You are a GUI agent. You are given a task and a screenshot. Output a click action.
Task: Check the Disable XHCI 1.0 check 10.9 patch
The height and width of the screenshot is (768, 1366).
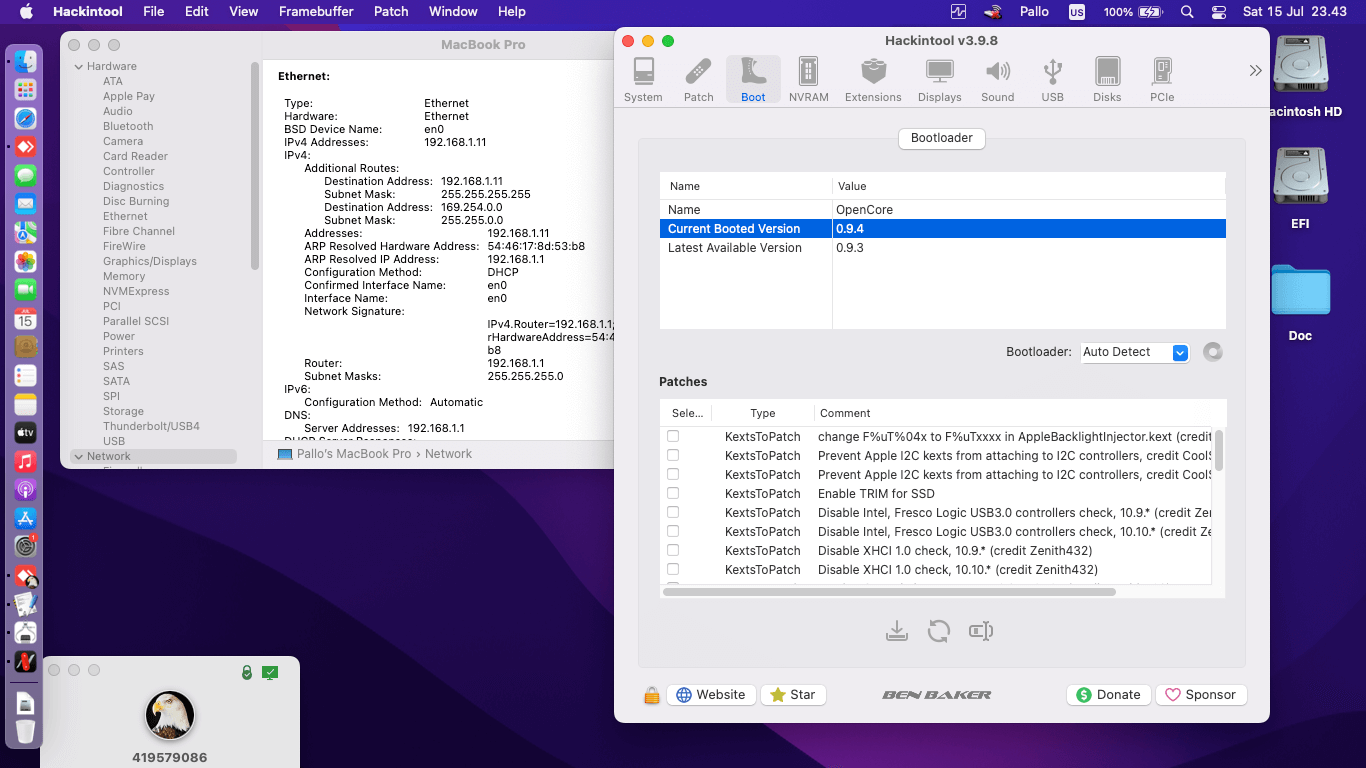coord(673,550)
